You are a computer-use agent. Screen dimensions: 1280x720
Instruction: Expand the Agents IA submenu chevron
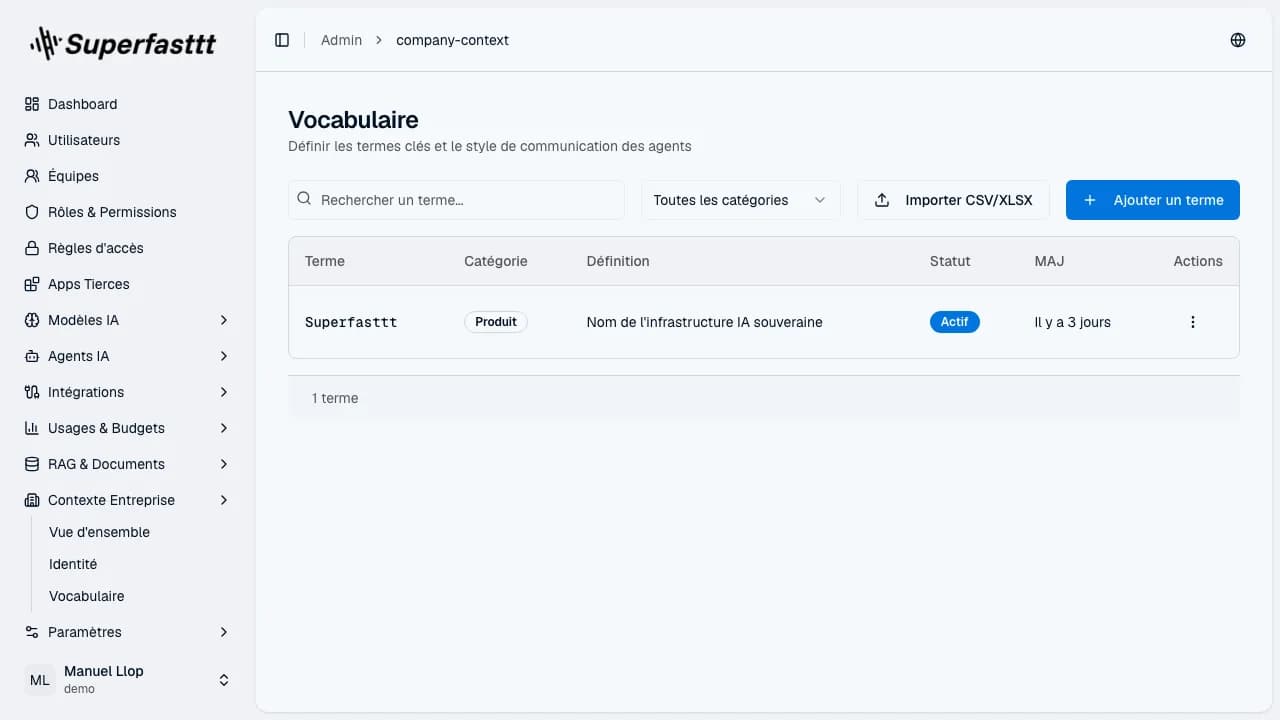click(x=224, y=356)
